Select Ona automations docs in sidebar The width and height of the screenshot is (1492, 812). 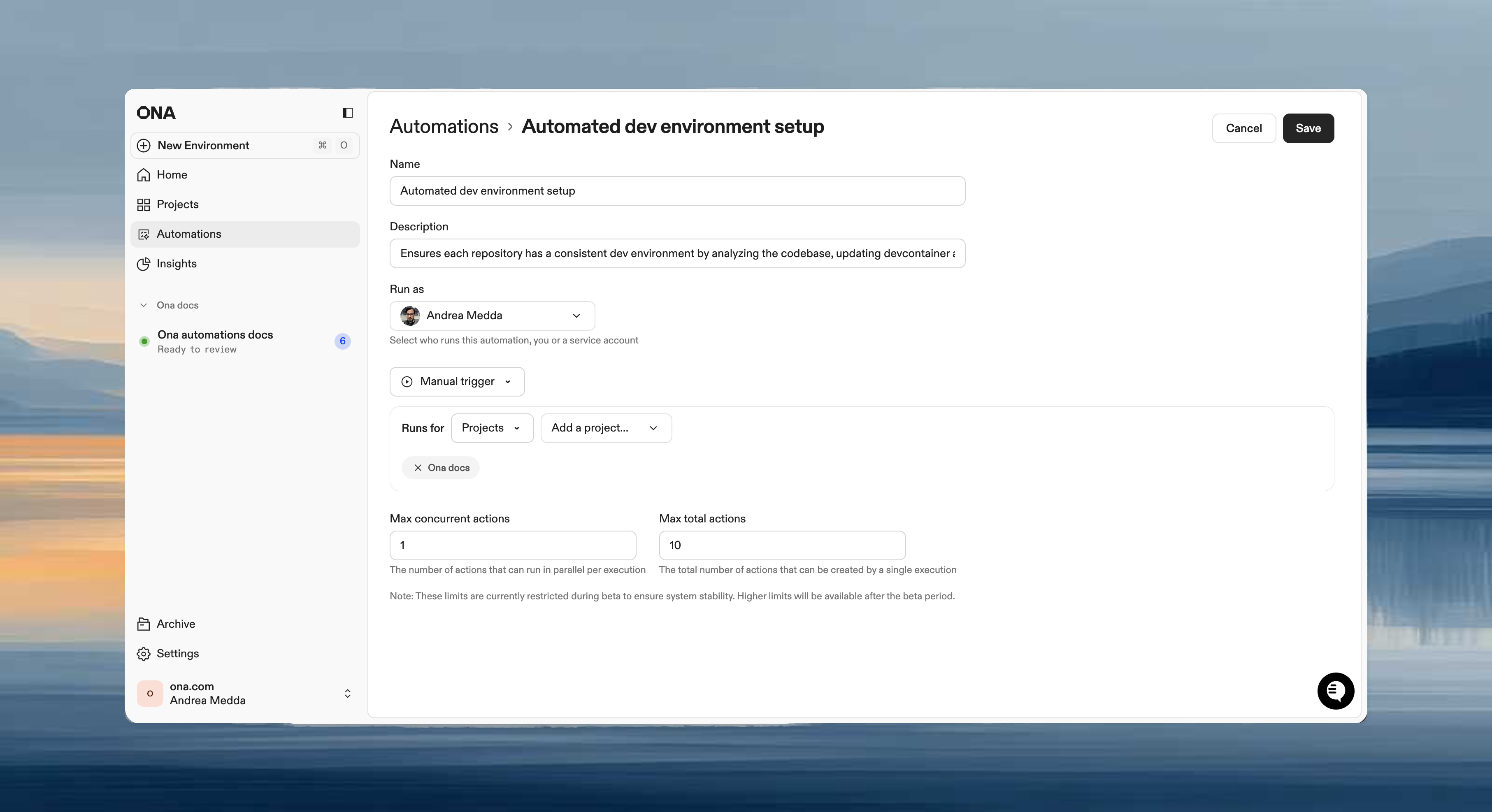click(x=215, y=335)
